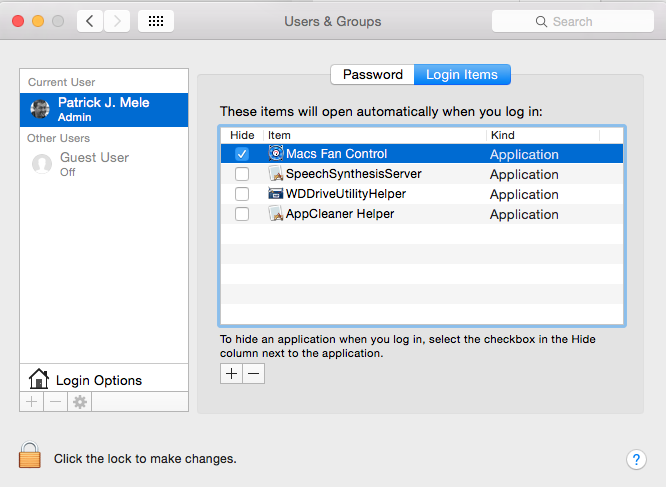Remove selected login item with minus button
666x487 pixels.
pos(254,373)
